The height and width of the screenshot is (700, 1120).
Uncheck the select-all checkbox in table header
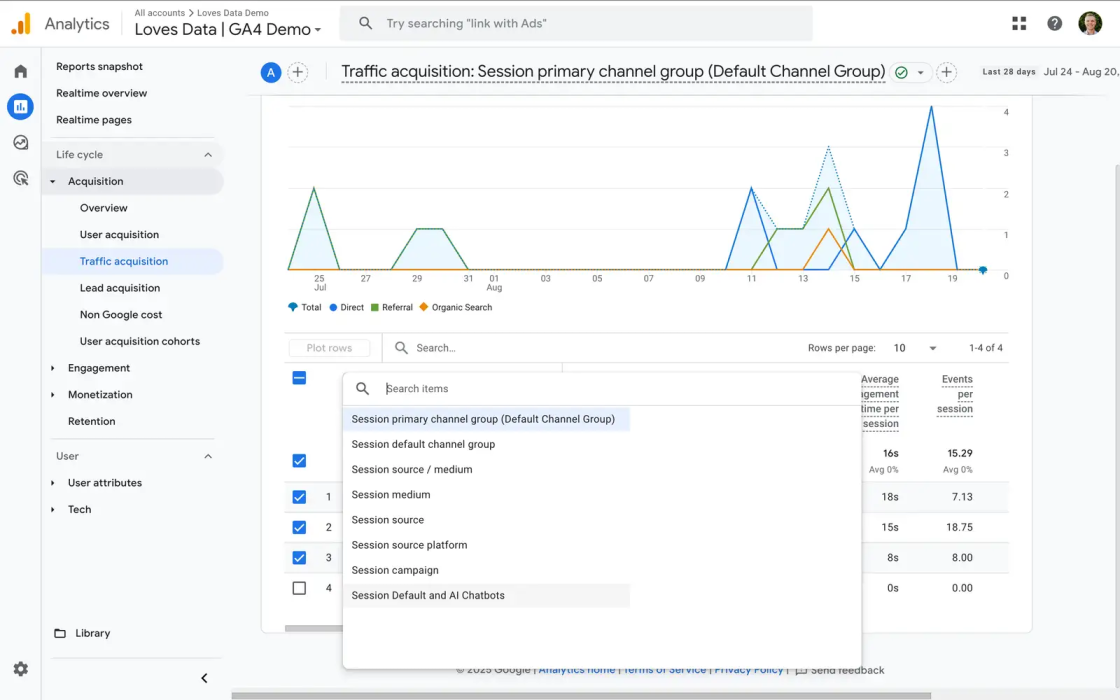pos(299,378)
